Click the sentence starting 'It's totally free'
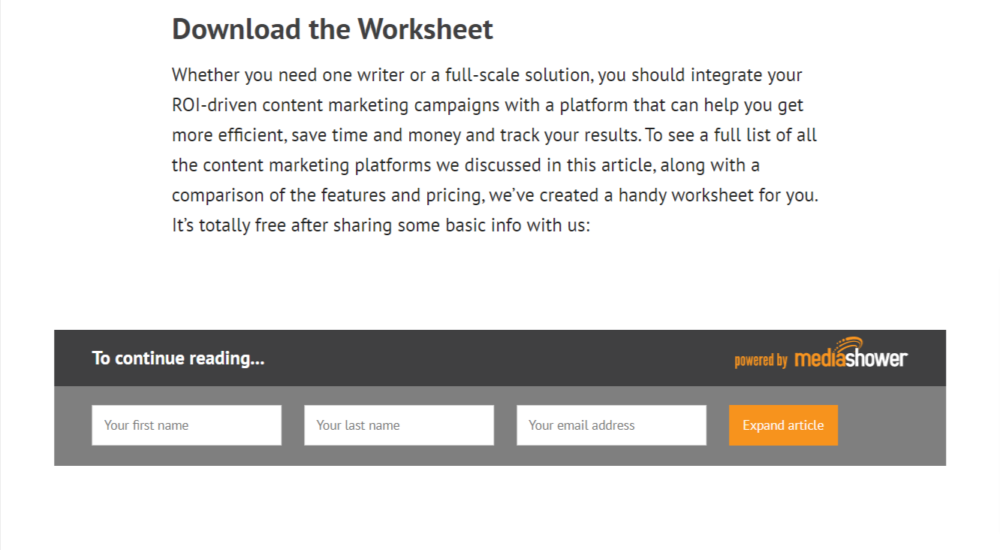Image resolution: width=1000 pixels, height=550 pixels. (x=381, y=225)
